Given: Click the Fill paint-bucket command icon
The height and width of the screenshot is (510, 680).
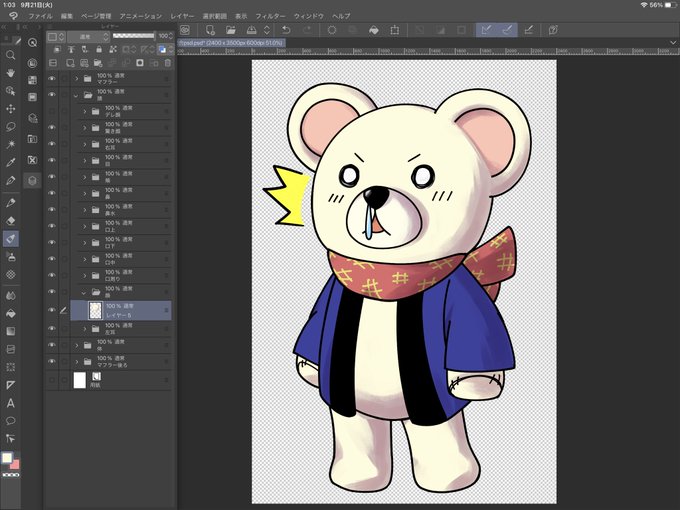Looking at the screenshot, I should pos(373,30).
